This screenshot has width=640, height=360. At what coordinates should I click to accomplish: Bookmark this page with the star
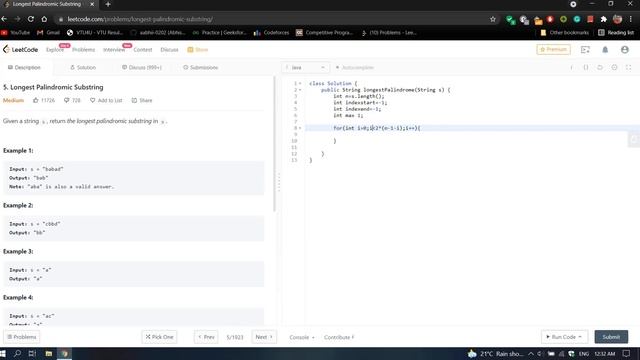[x=493, y=19]
